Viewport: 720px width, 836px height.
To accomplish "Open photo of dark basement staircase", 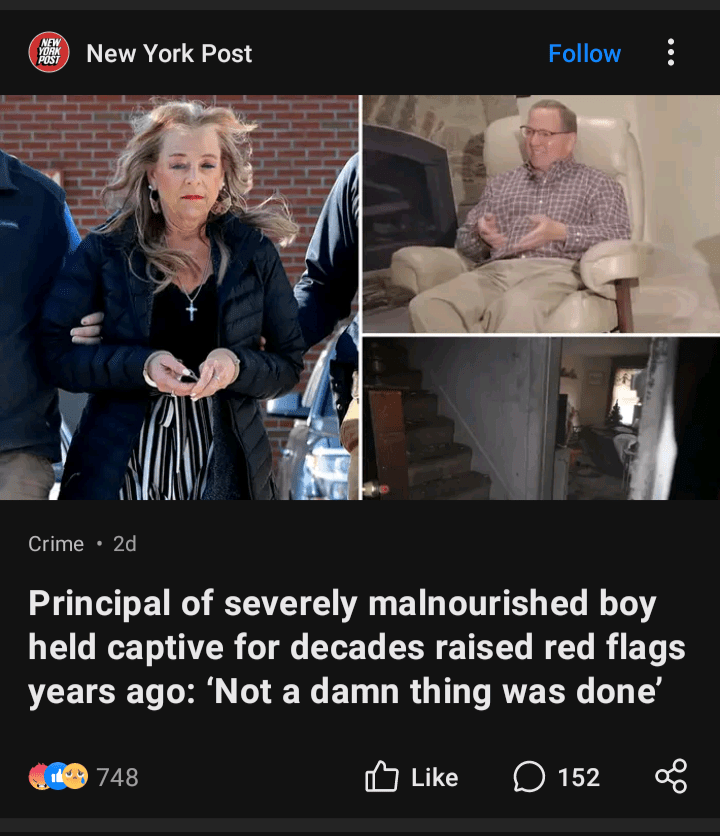I will [541, 419].
